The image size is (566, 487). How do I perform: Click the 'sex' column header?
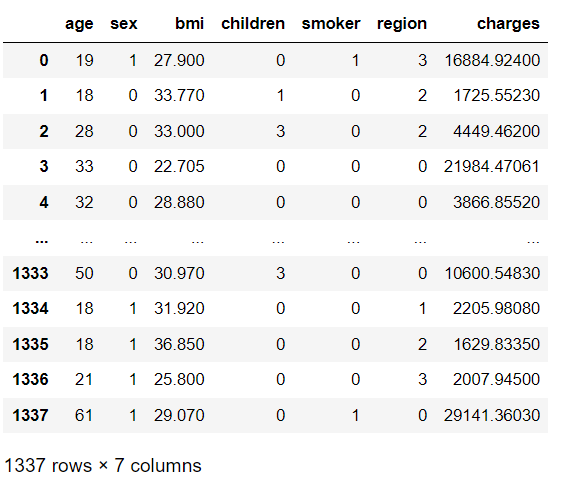click(x=124, y=24)
